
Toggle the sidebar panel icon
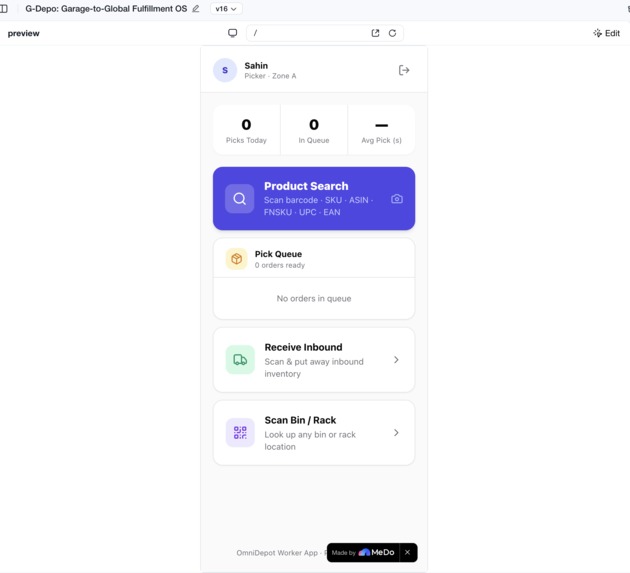click(4, 8)
